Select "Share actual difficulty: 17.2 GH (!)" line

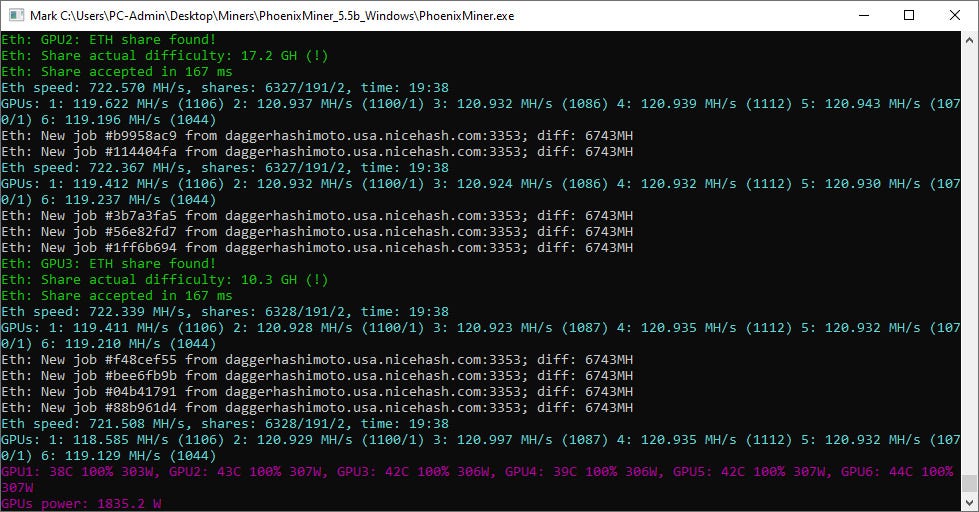tap(165, 56)
